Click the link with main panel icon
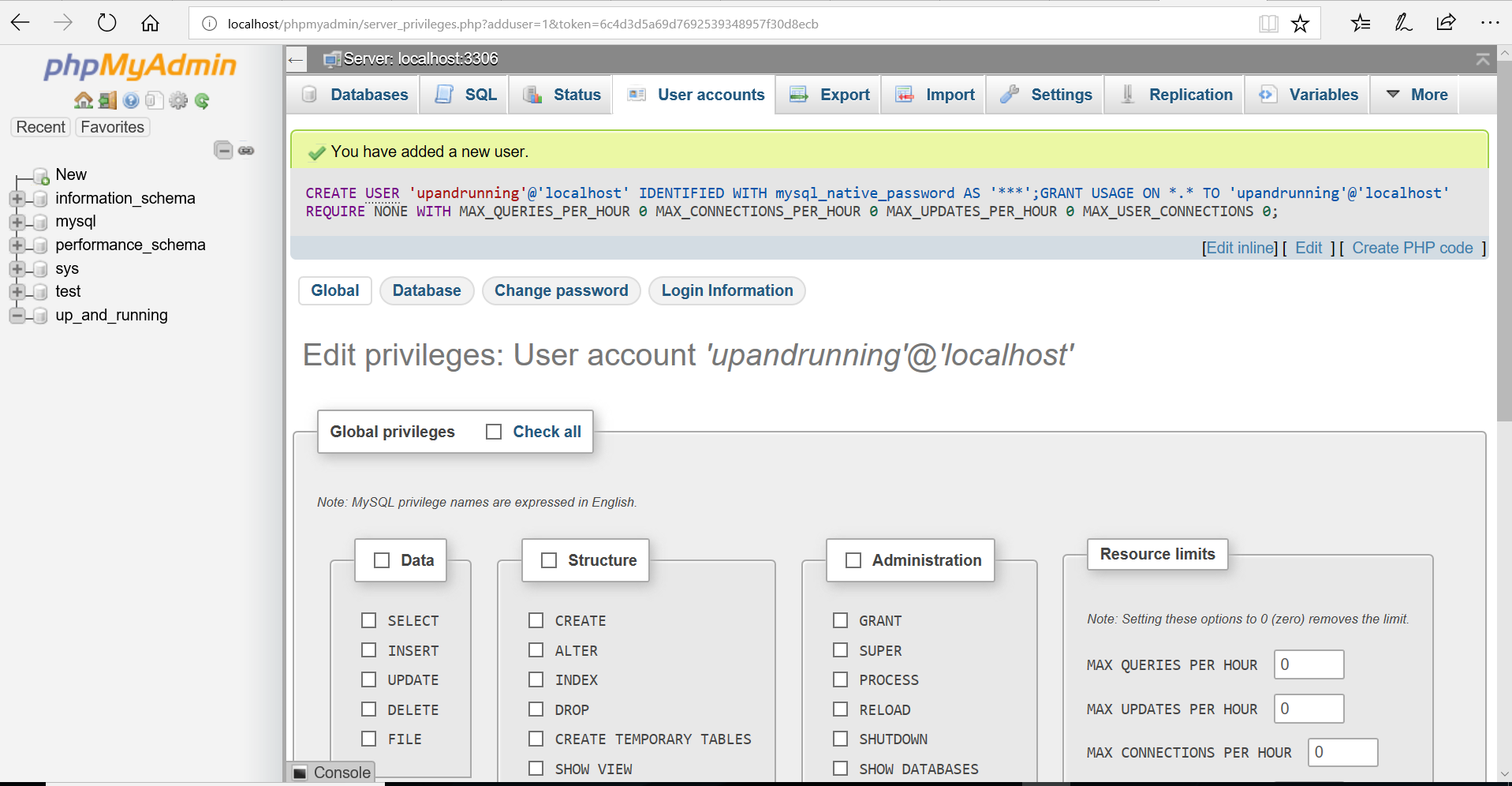Image resolution: width=1512 pixels, height=786 pixels. point(246,150)
